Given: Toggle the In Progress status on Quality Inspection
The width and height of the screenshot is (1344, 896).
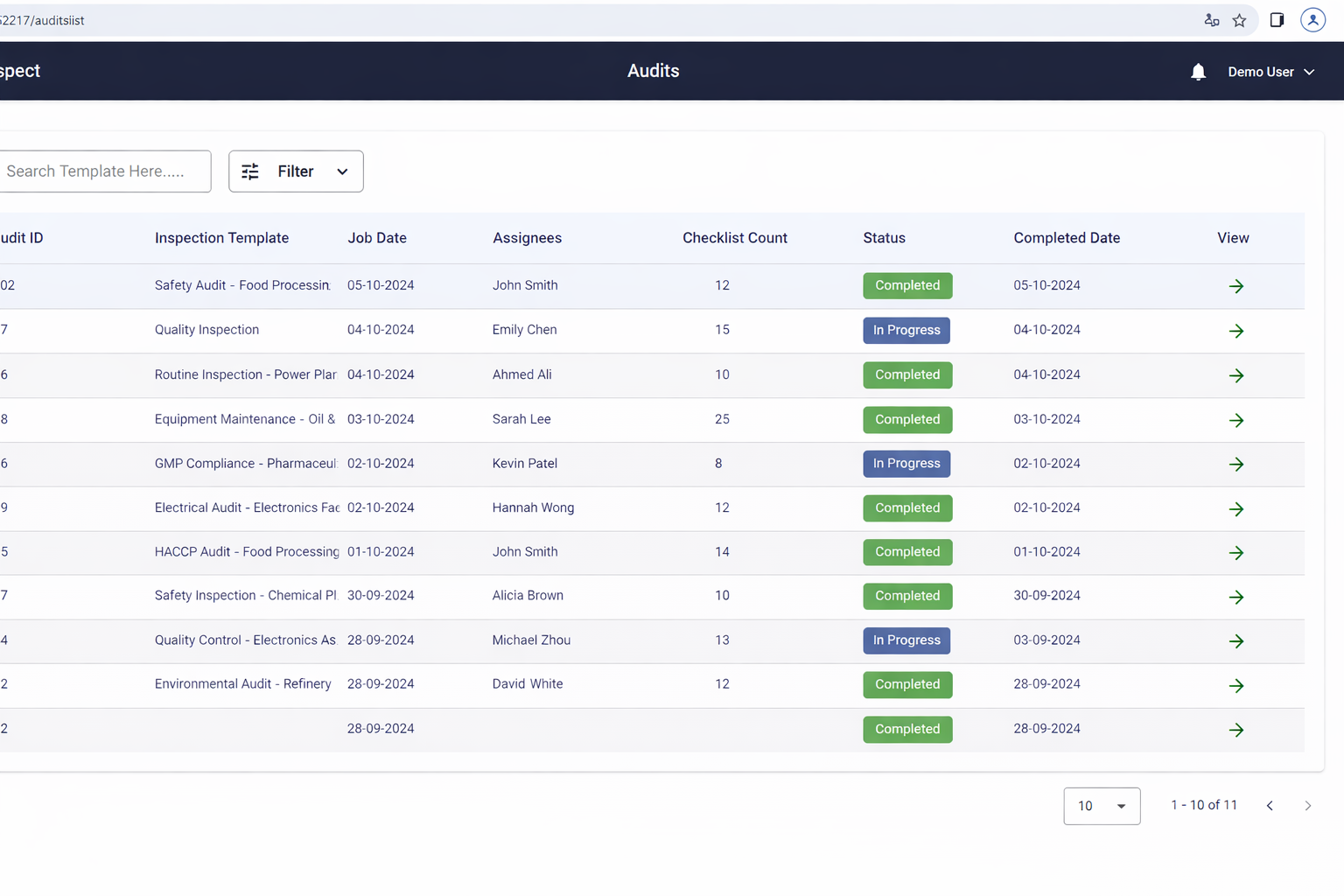Looking at the screenshot, I should click(906, 330).
